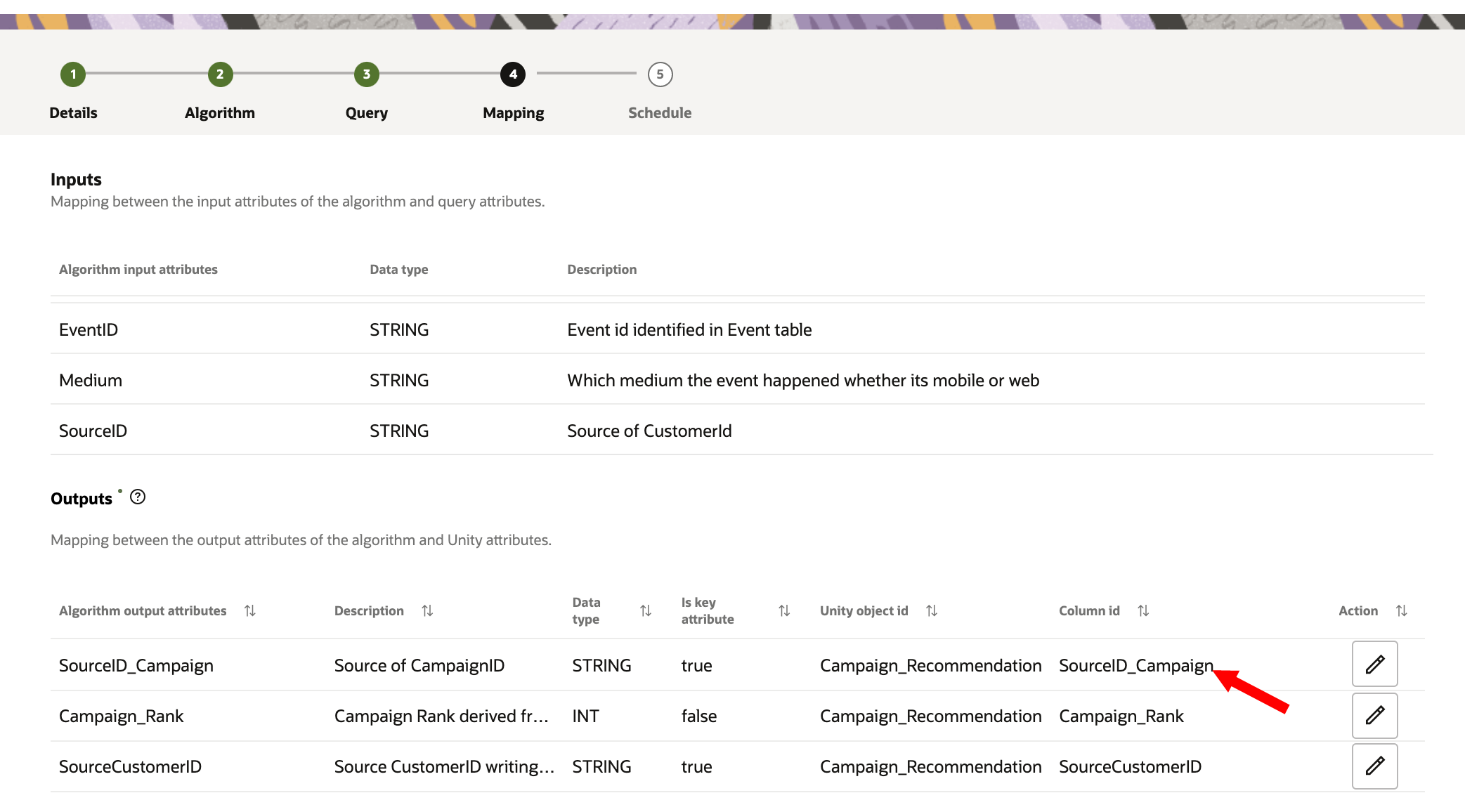Image resolution: width=1465 pixels, height=812 pixels.
Task: Select the EventID input row
Action: pos(89,329)
